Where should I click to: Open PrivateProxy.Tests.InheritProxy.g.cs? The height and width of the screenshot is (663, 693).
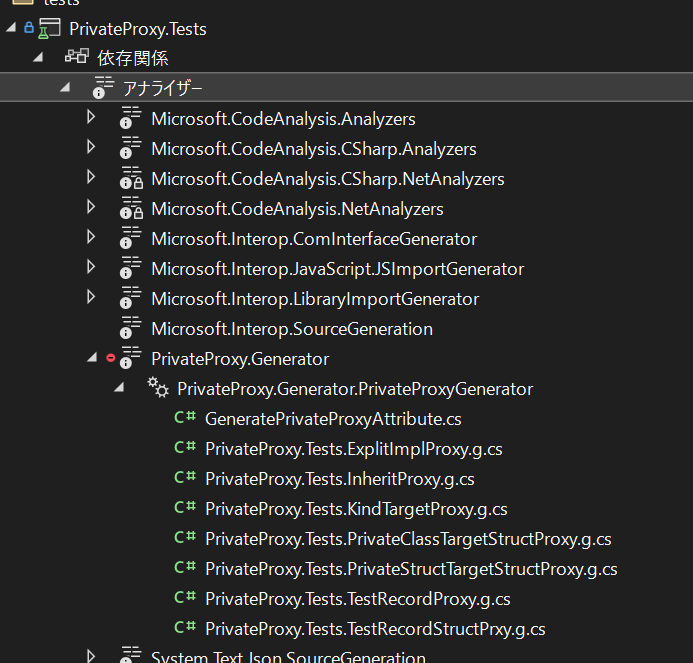[x=340, y=479]
